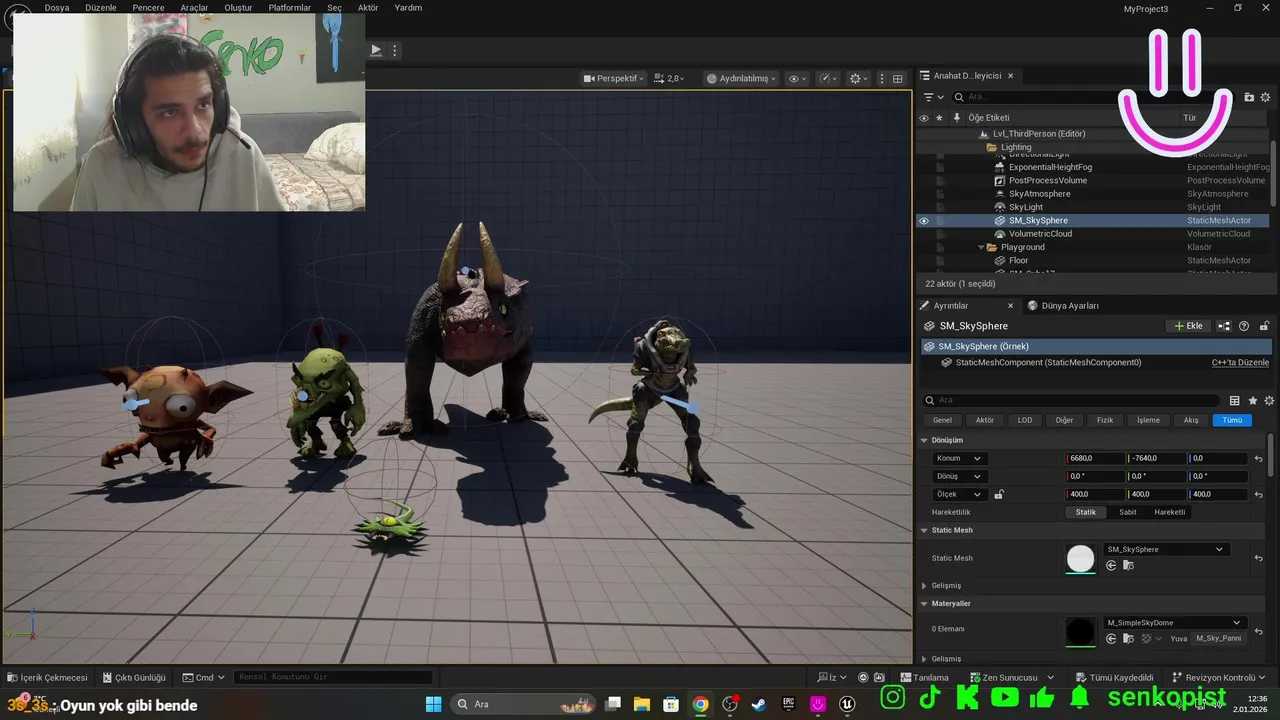This screenshot has height=720, width=1280.
Task: Select the Fizik filter tab
Action: coord(1105,420)
